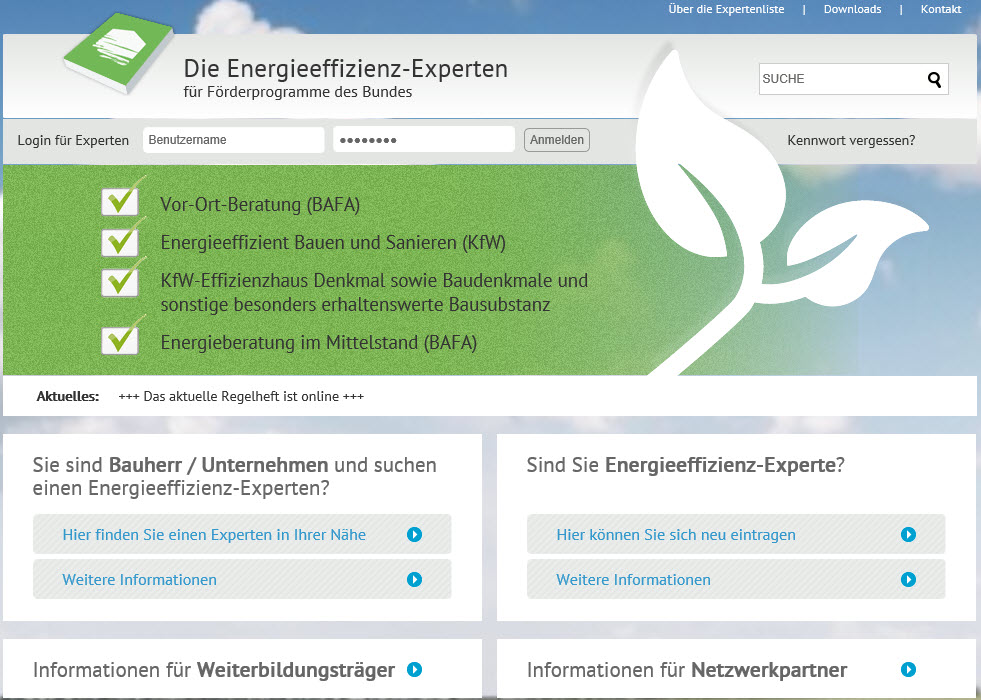
Task: Click the magnifier icon in the search box
Action: (x=933, y=78)
